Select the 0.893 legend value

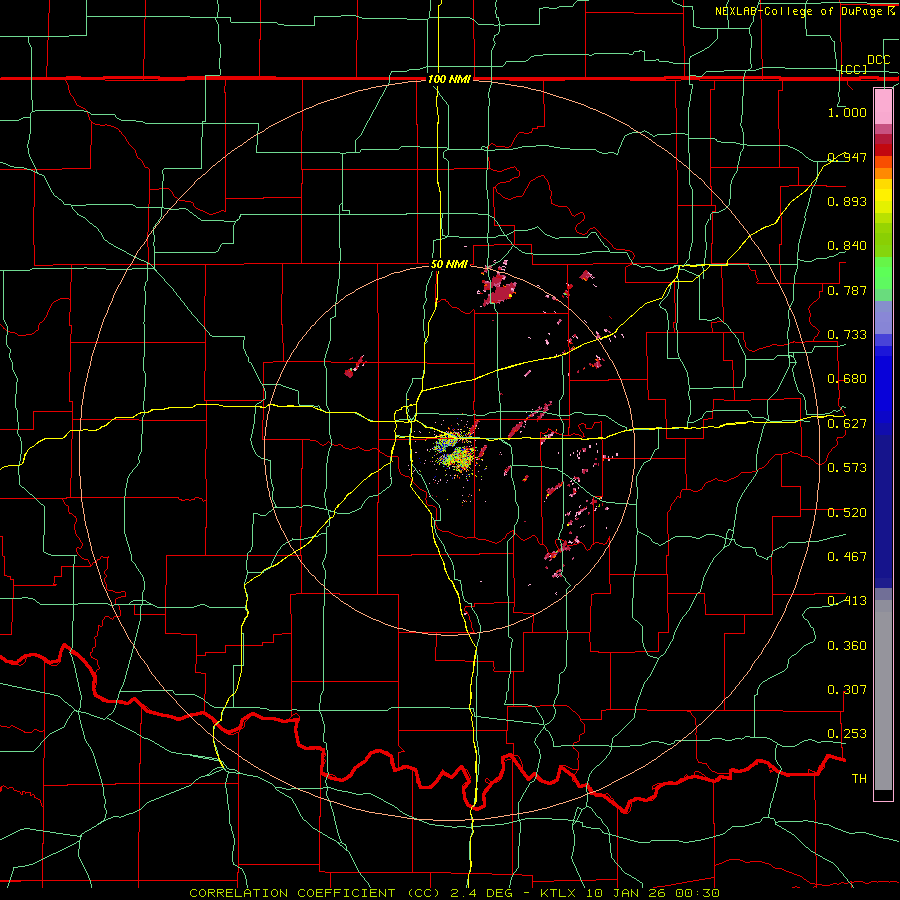tap(847, 201)
